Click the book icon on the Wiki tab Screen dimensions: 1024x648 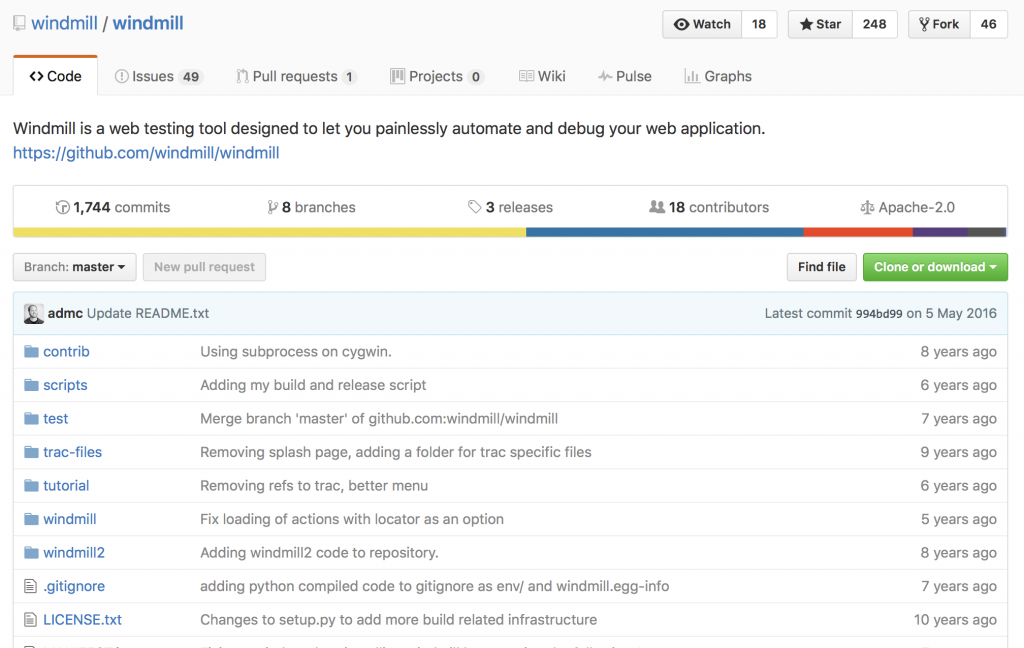click(x=525, y=75)
